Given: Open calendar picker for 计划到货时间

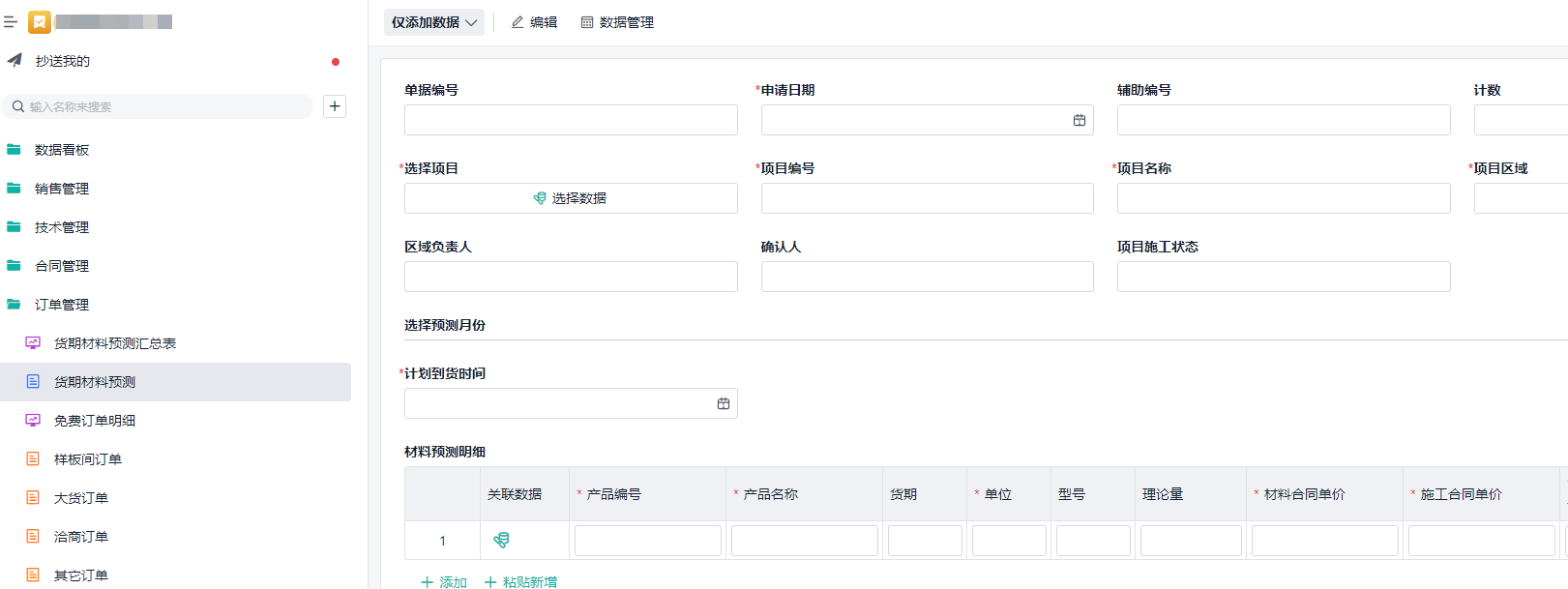Looking at the screenshot, I should (723, 403).
